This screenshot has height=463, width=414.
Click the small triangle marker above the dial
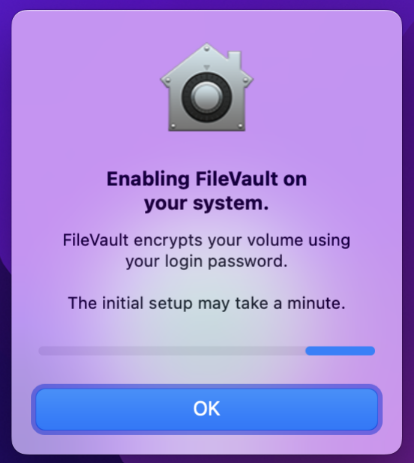pos(207,67)
